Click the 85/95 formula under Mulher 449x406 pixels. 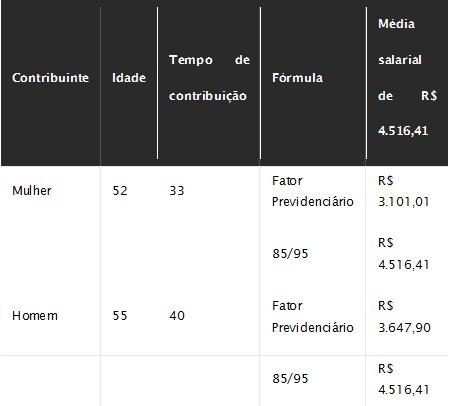click(290, 254)
